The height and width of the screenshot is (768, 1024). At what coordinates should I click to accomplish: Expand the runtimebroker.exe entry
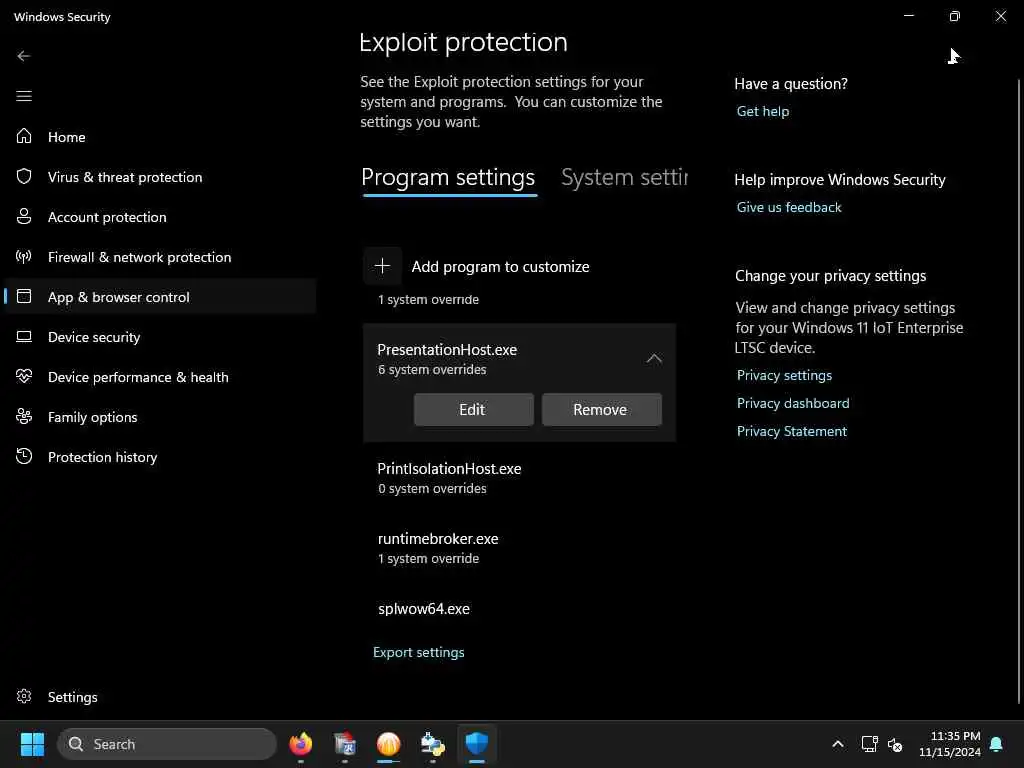pyautogui.click(x=519, y=548)
